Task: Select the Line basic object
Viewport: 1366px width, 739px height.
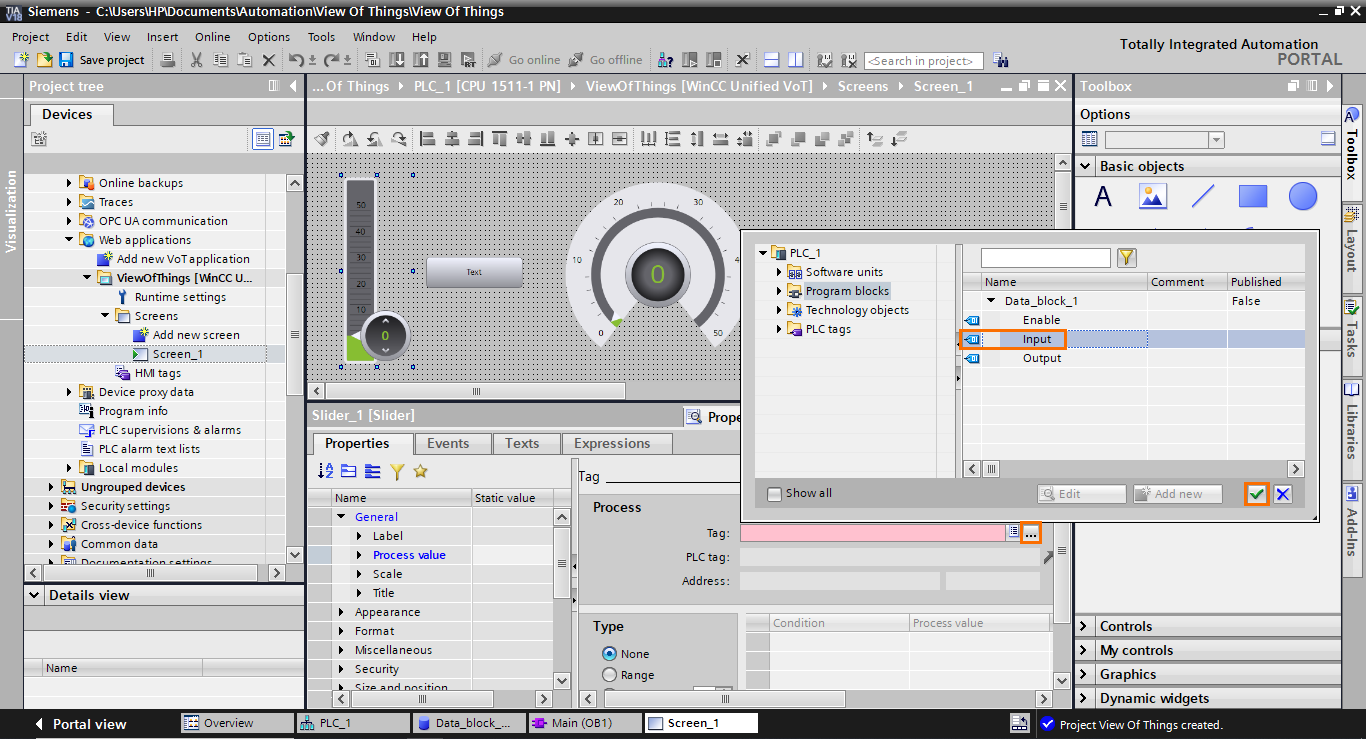Action: pos(1203,196)
